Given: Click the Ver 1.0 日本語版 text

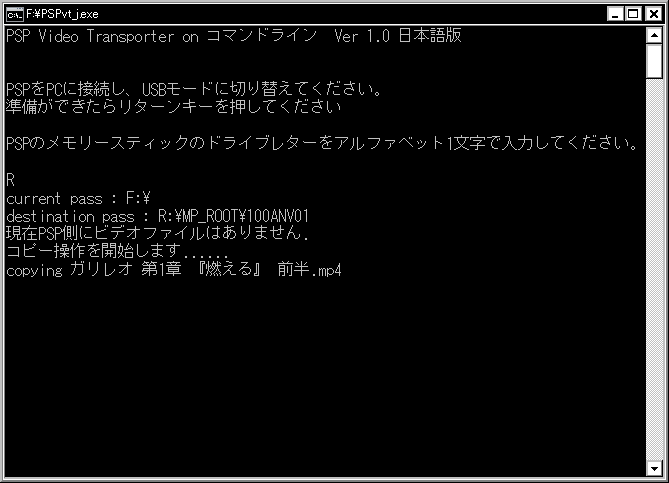Looking at the screenshot, I should pos(398,36).
